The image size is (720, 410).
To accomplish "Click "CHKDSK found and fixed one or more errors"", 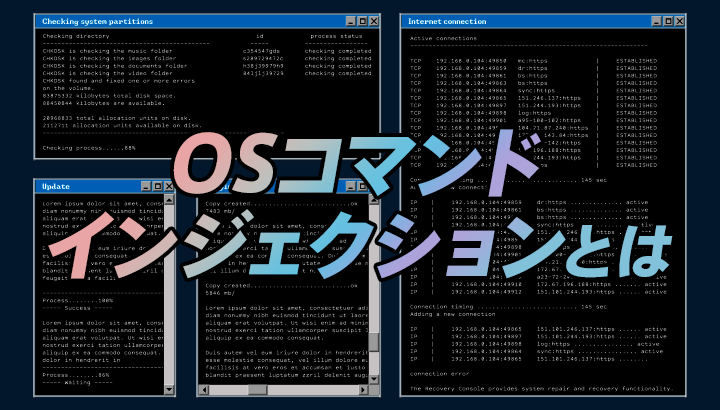I will pyautogui.click(x=118, y=81).
